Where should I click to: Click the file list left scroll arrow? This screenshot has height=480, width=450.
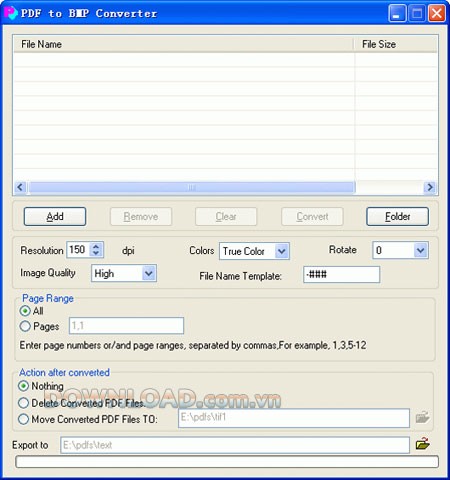coord(20,187)
